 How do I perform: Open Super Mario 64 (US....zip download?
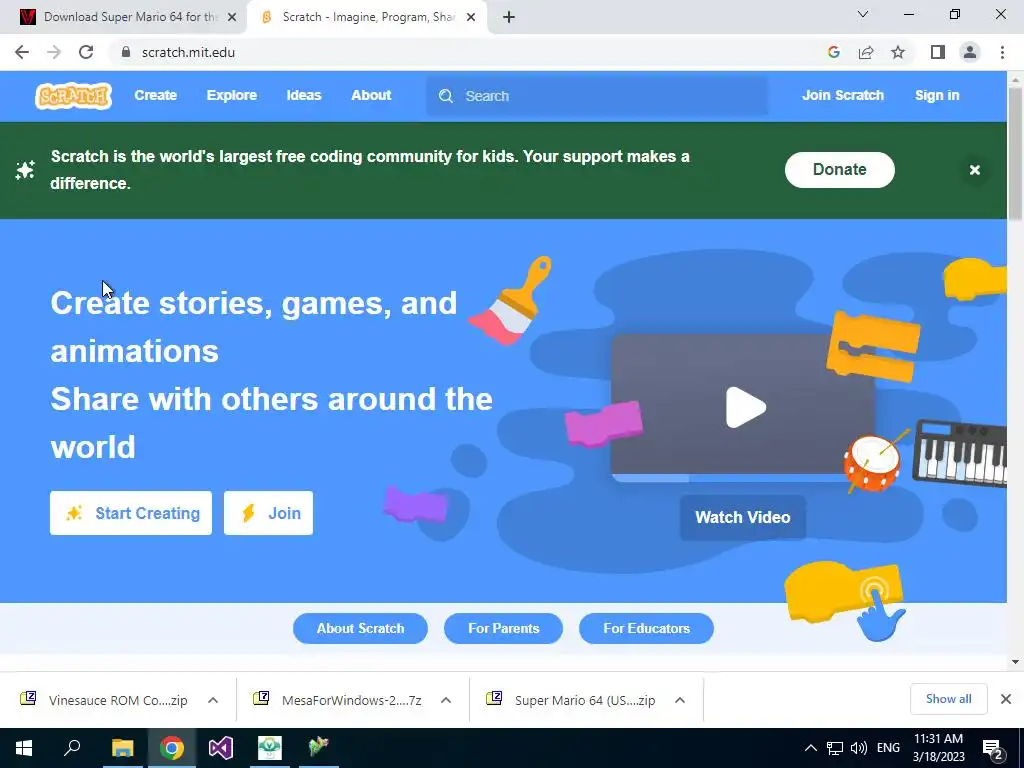point(572,700)
